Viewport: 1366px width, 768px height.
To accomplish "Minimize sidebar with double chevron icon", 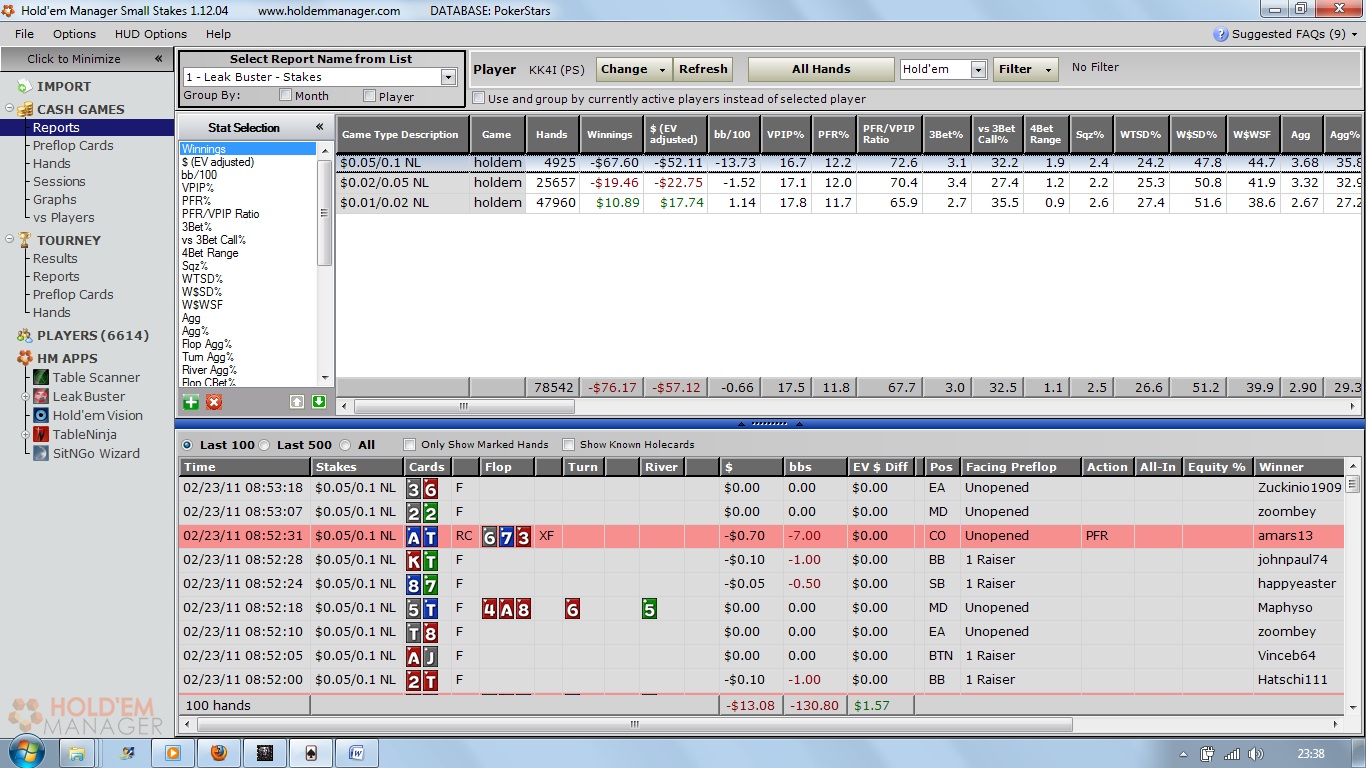I will (158, 59).
